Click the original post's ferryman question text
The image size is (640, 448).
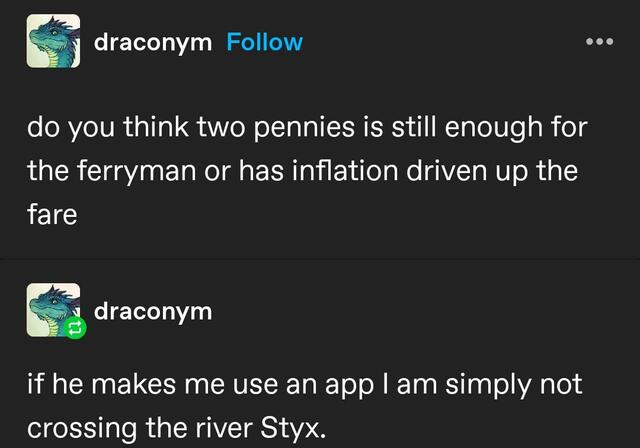(x=300, y=170)
